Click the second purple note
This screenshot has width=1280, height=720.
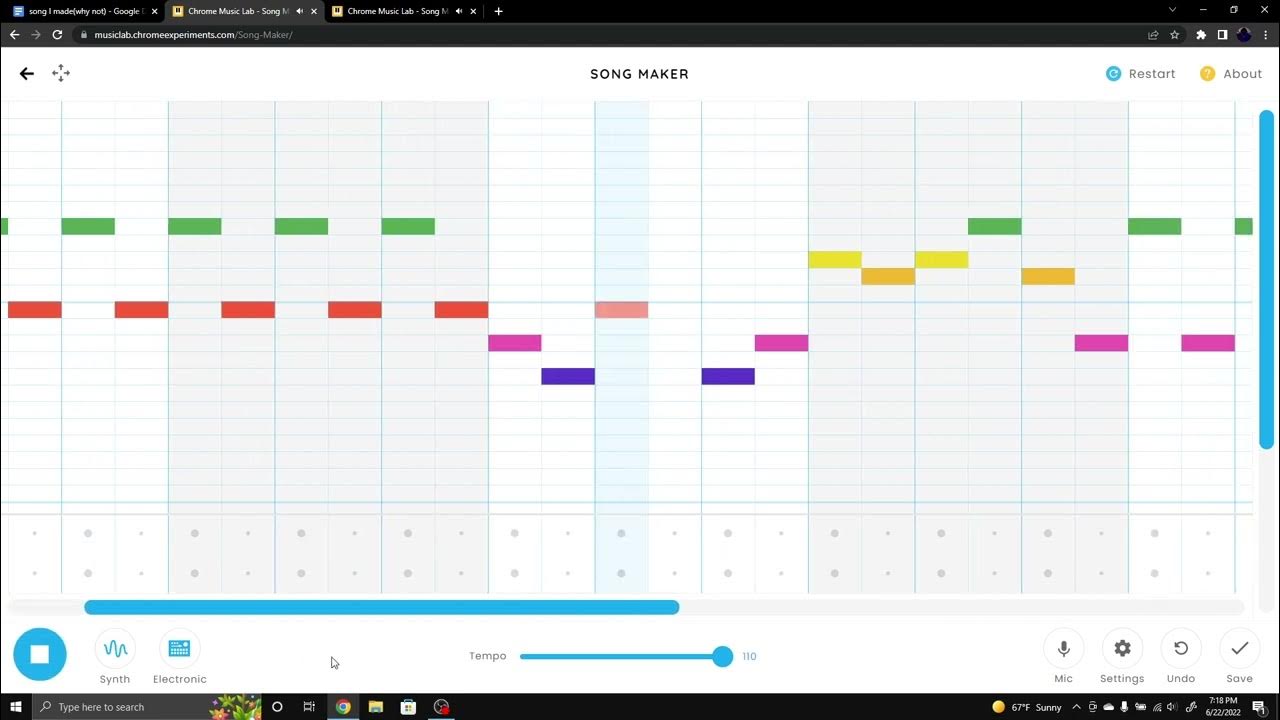[728, 376]
